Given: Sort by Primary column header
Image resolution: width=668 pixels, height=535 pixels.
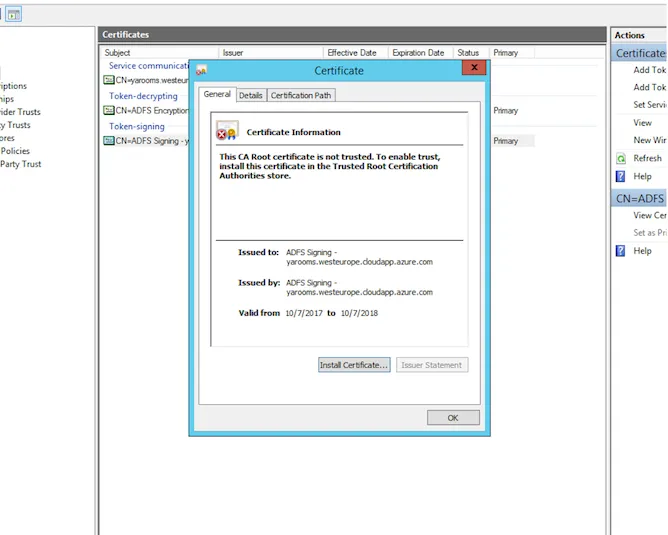Looking at the screenshot, I should click(506, 53).
